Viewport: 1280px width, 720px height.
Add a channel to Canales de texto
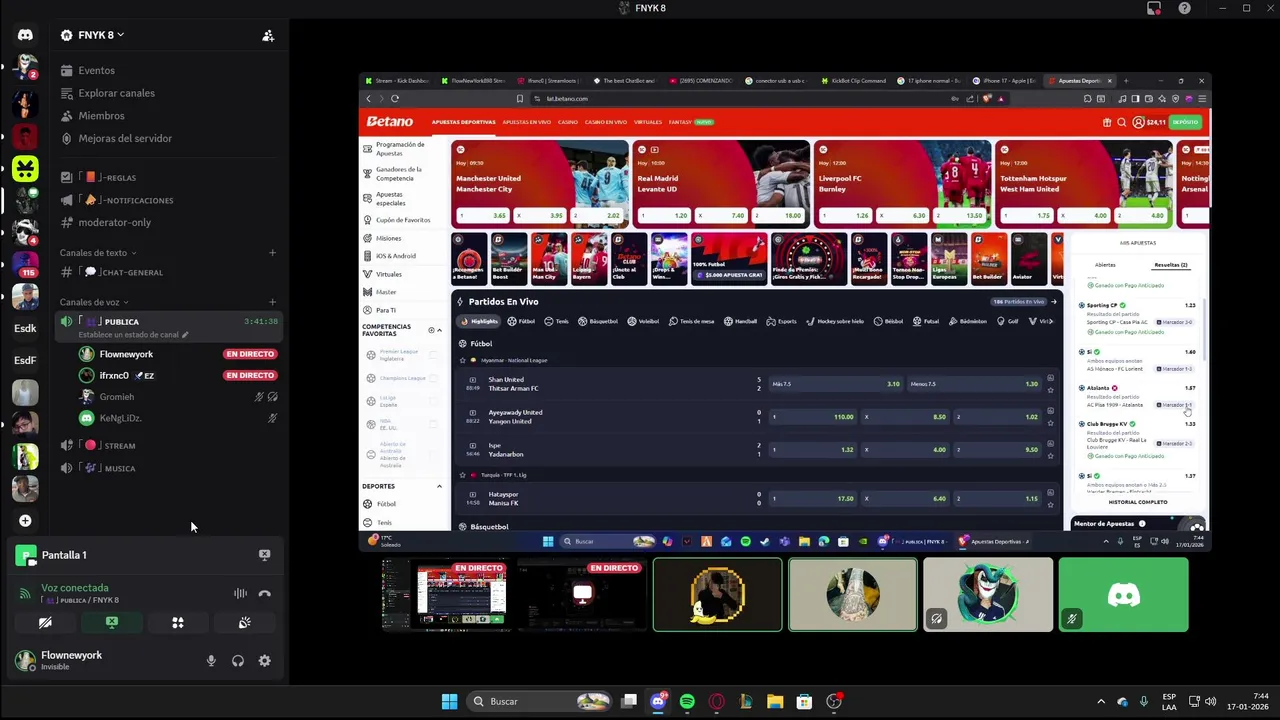(272, 253)
